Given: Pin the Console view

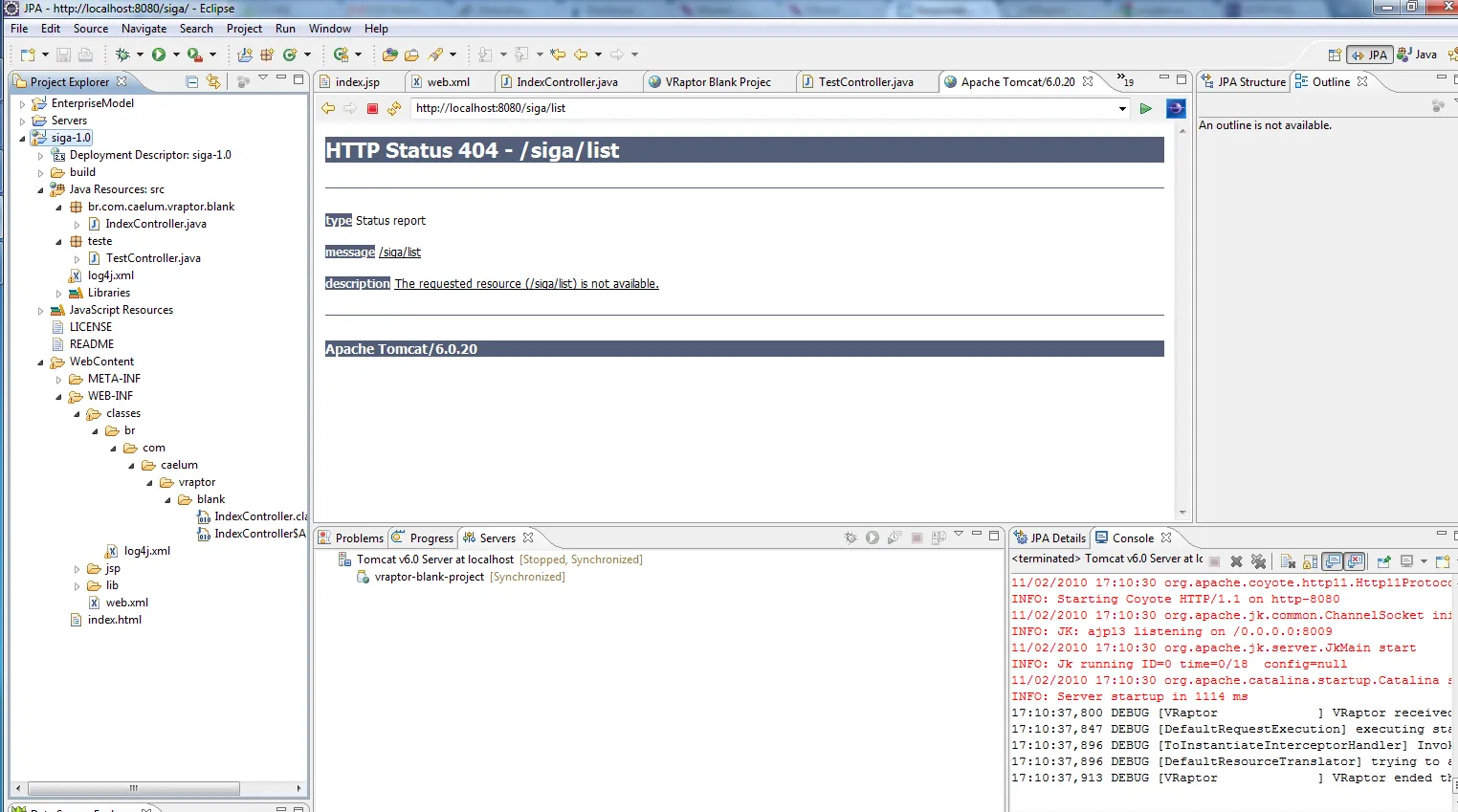Looking at the screenshot, I should click(1383, 561).
